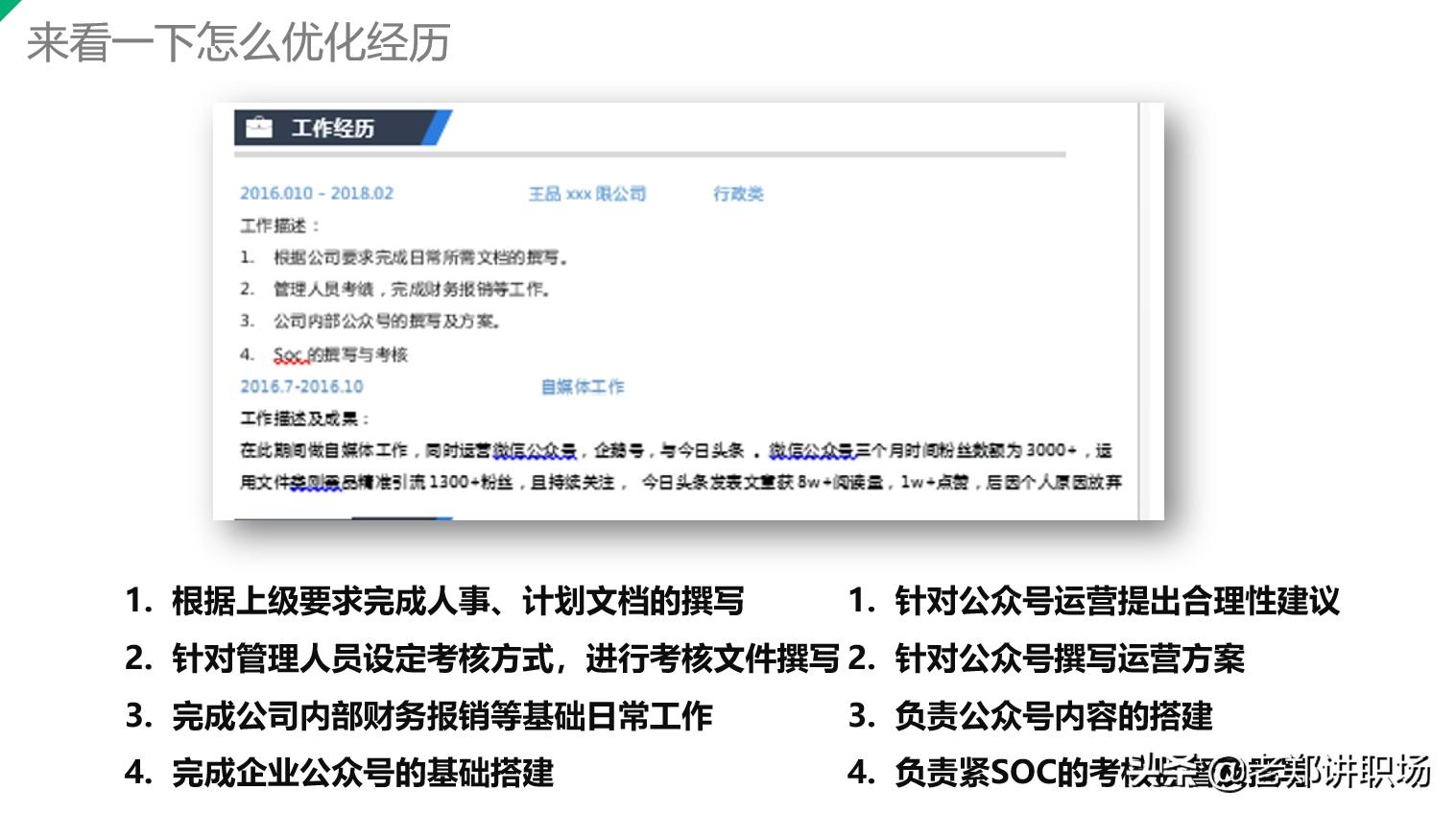1456x814 pixels.
Task: Open the 工作经历 section header
Action: click(334, 128)
